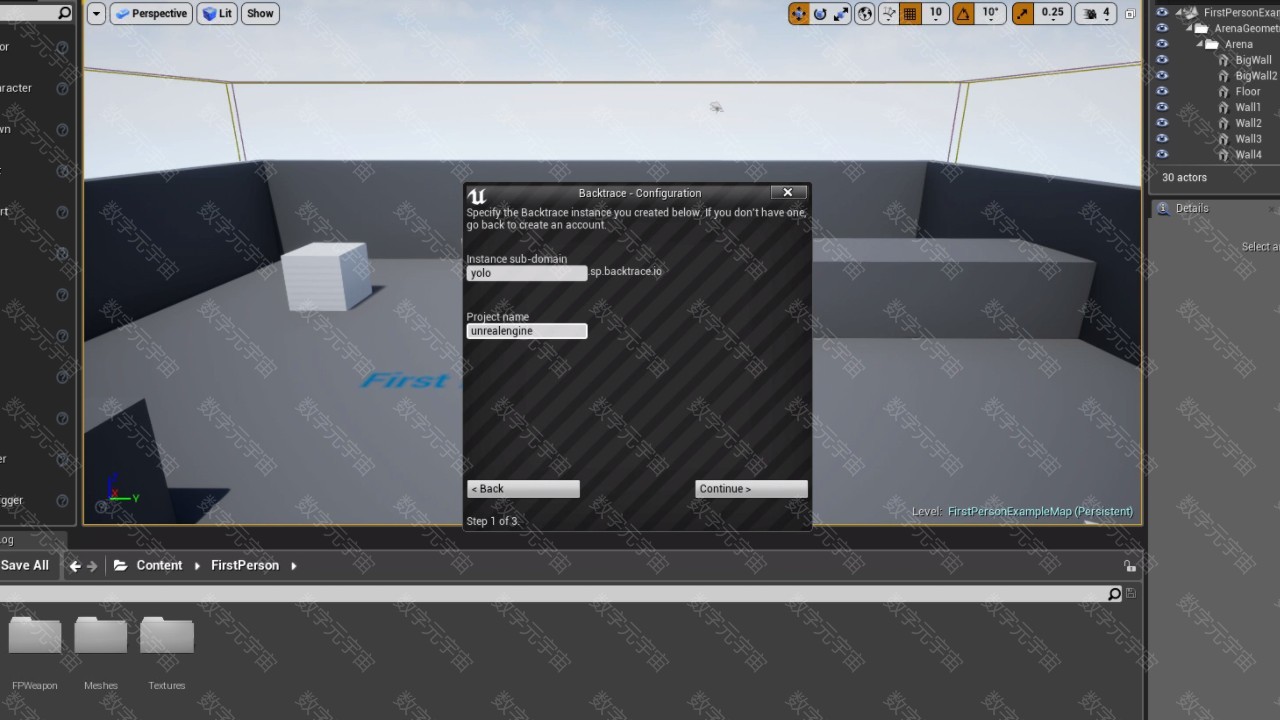1280x720 pixels.
Task: Open rotation snap 10° value dropdown
Action: pos(990,13)
